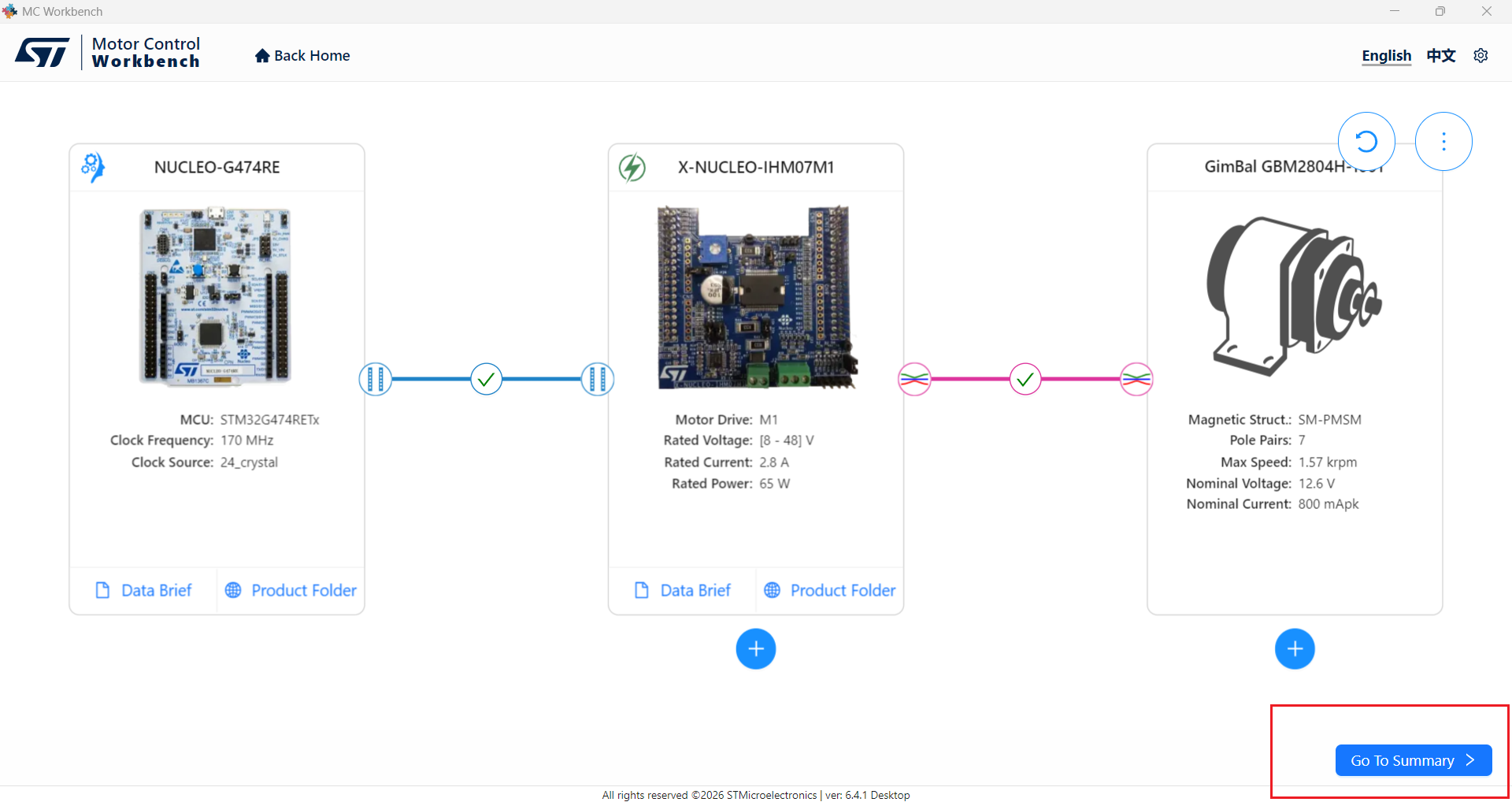1512x802 pixels.
Task: Click the circular refresh icon button
Action: coord(1366,142)
